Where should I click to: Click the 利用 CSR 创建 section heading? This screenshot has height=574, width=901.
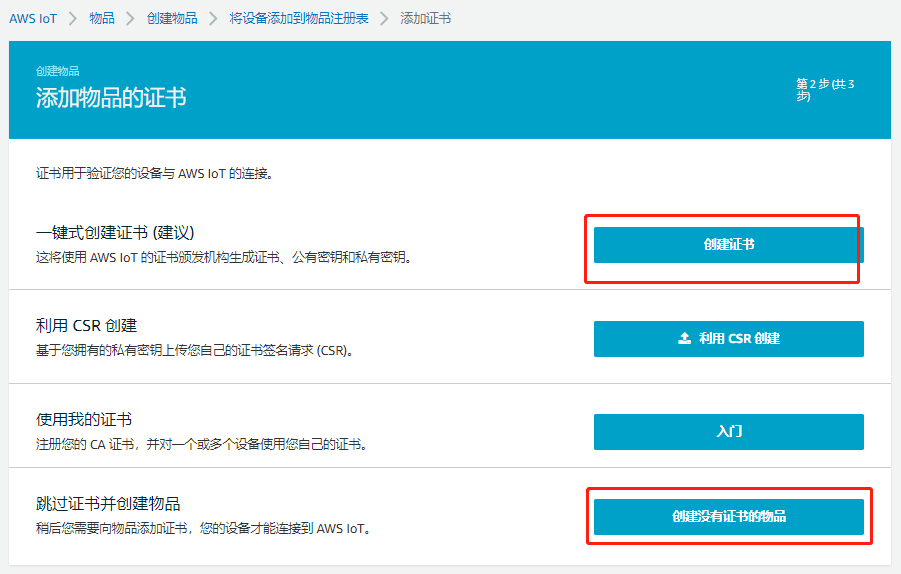pos(85,326)
